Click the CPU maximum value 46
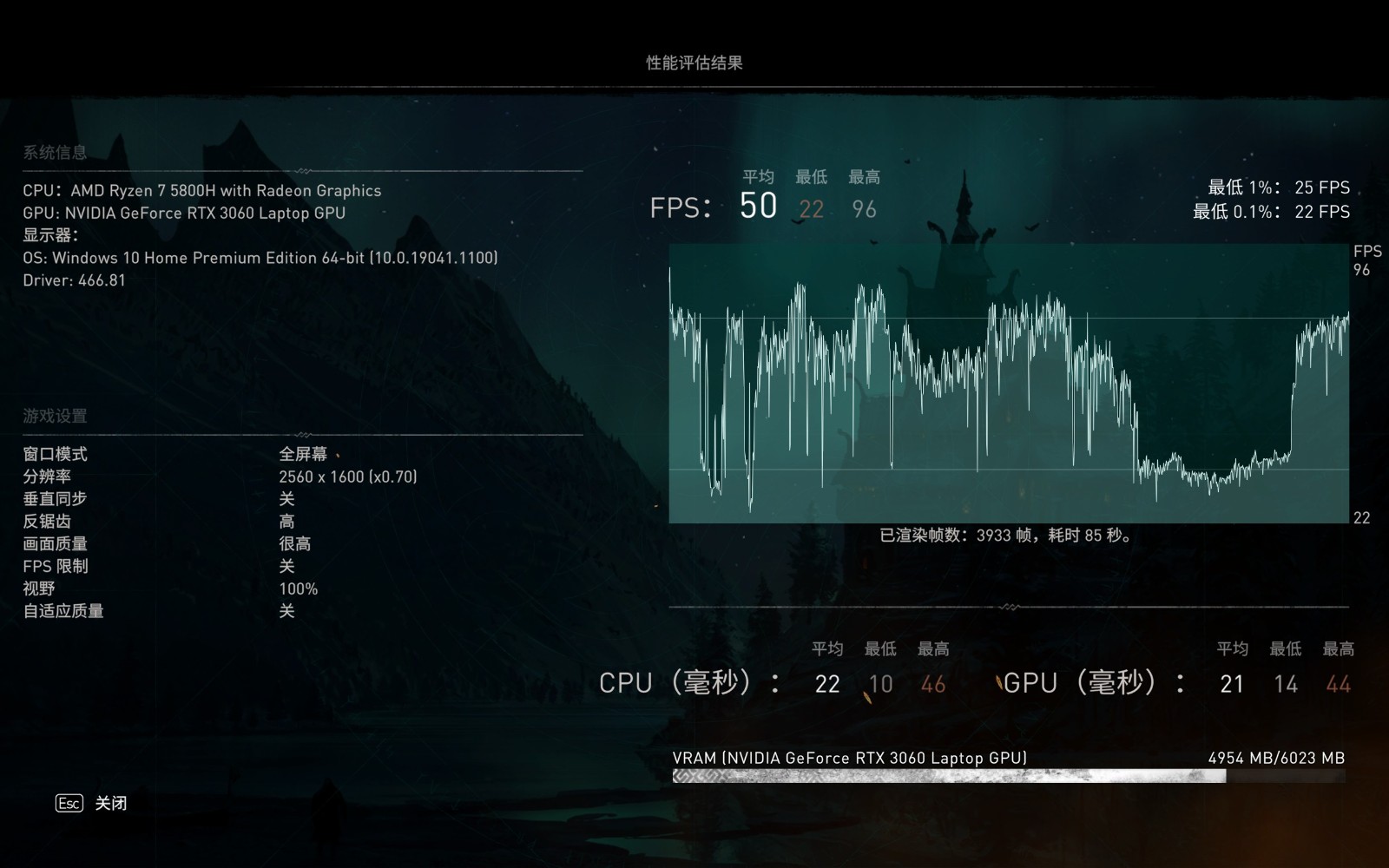 [933, 685]
